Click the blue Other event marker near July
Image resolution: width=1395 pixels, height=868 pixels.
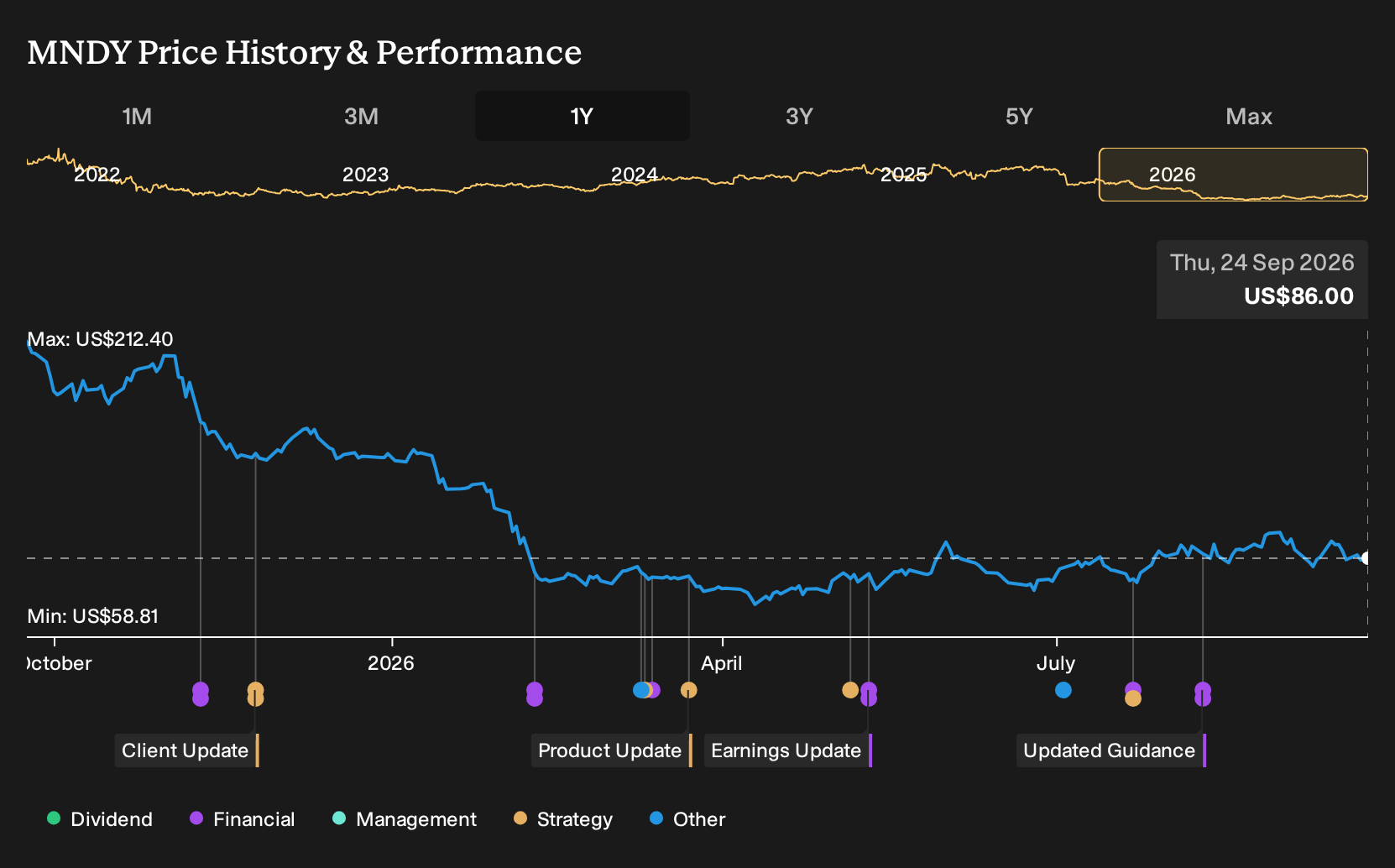click(1063, 690)
